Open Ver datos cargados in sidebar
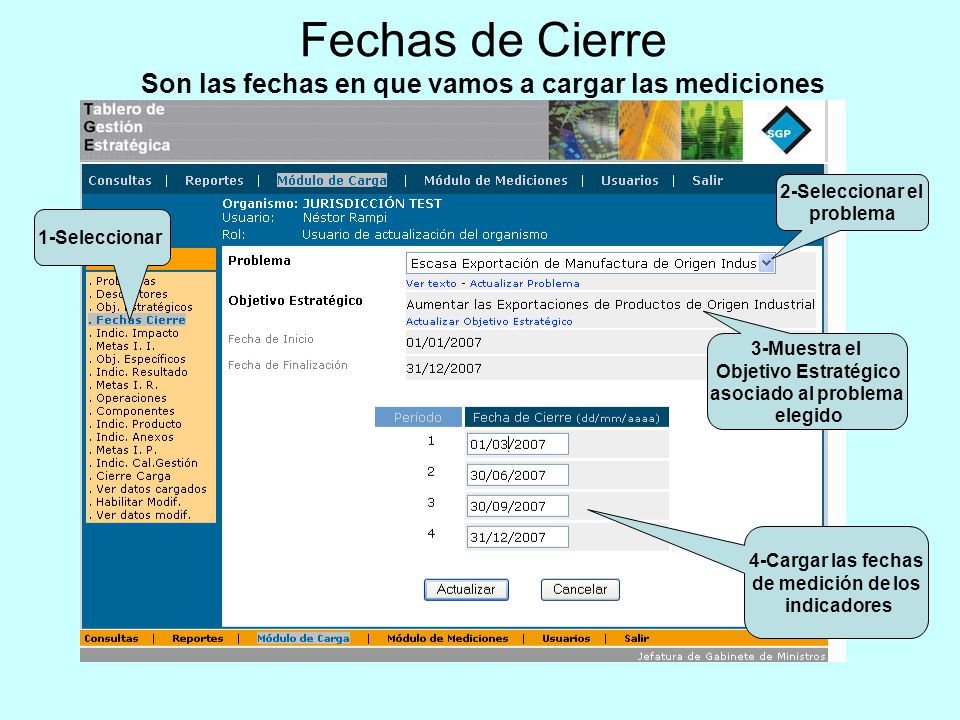960x720 pixels. point(151,489)
